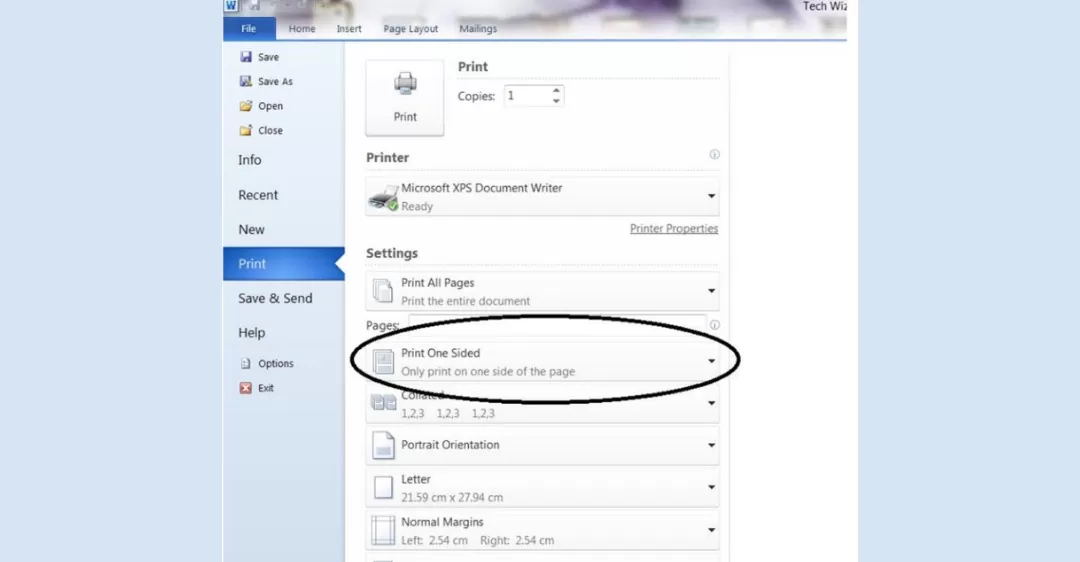Switch to the Home ribbon tab
The width and height of the screenshot is (1080, 562).
(x=302, y=29)
